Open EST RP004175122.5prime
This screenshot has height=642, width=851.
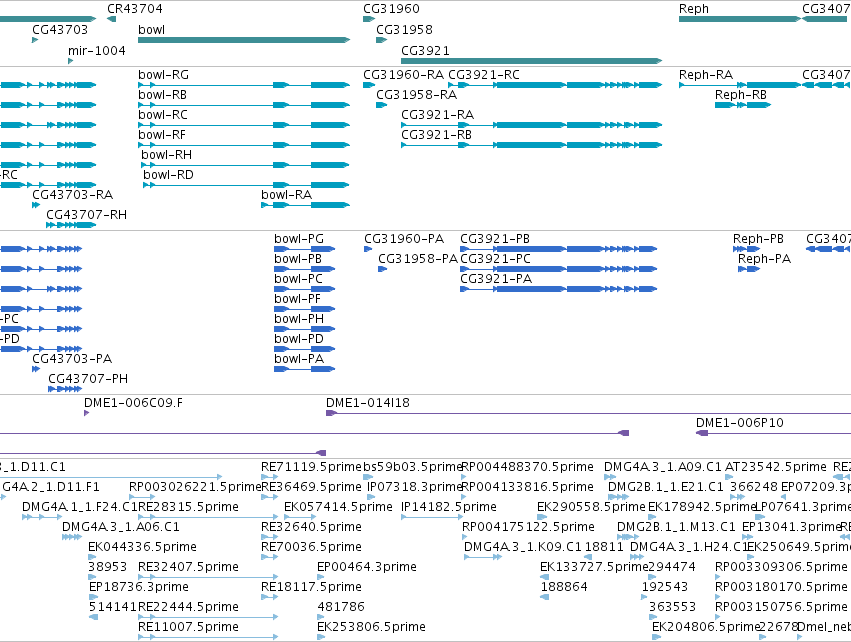465,537
